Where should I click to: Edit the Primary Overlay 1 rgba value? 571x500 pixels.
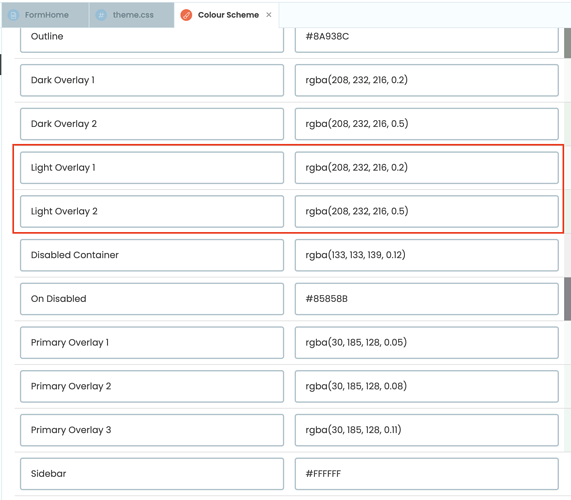[426, 342]
